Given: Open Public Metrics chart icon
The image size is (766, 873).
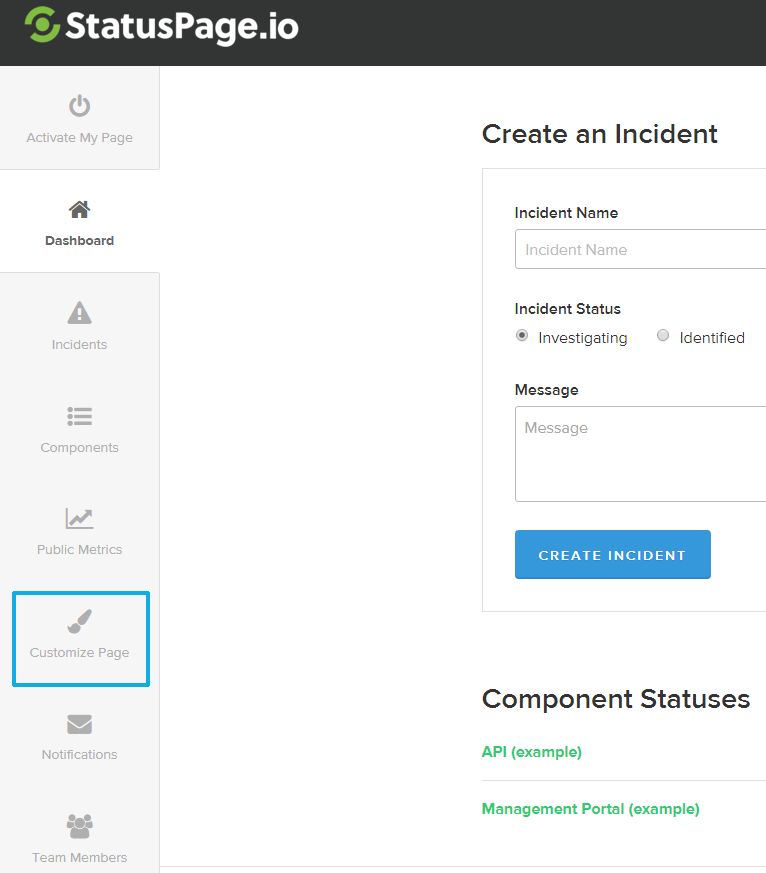Looking at the screenshot, I should pos(79,518).
